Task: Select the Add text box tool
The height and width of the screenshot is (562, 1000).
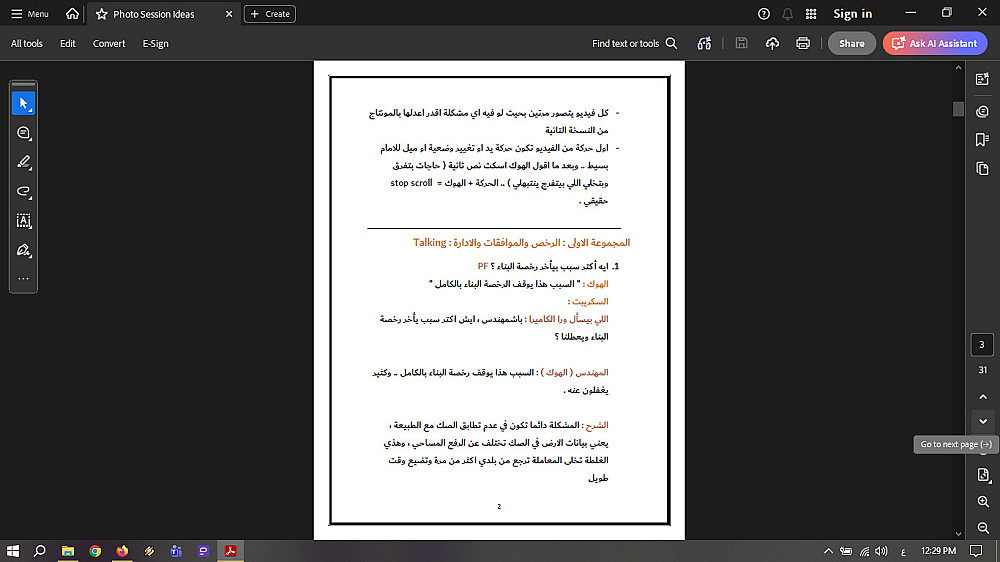Action: click(x=24, y=221)
